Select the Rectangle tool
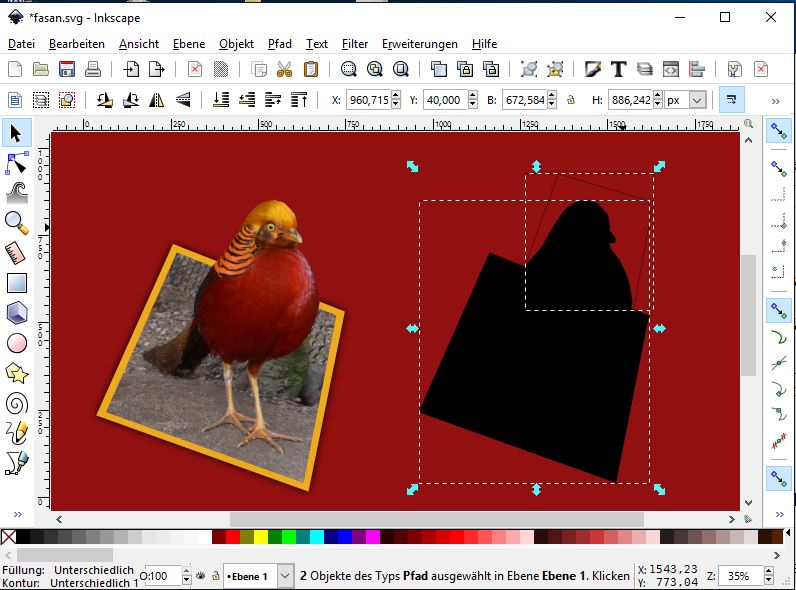 (16, 283)
